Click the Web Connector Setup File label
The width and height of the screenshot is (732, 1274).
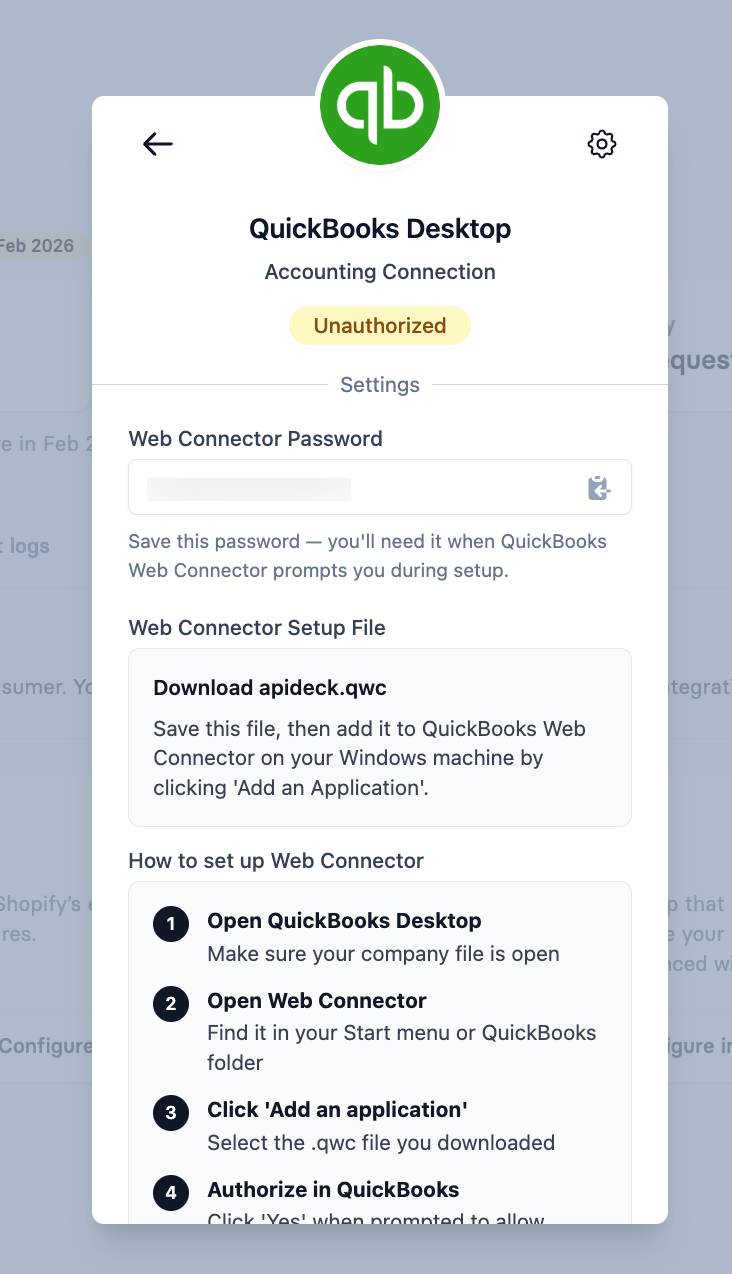coord(257,628)
